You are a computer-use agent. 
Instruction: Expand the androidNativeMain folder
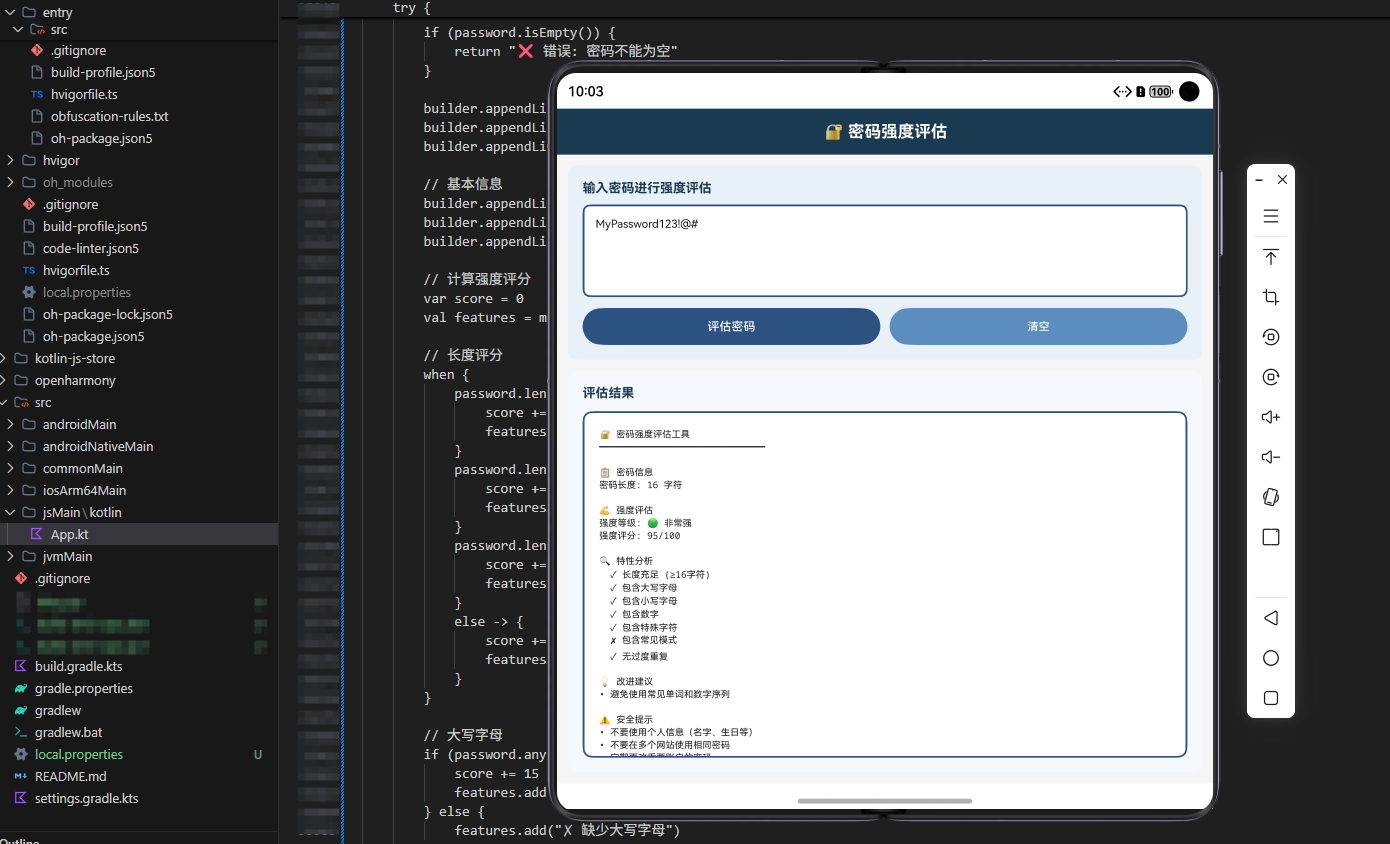(x=11, y=446)
